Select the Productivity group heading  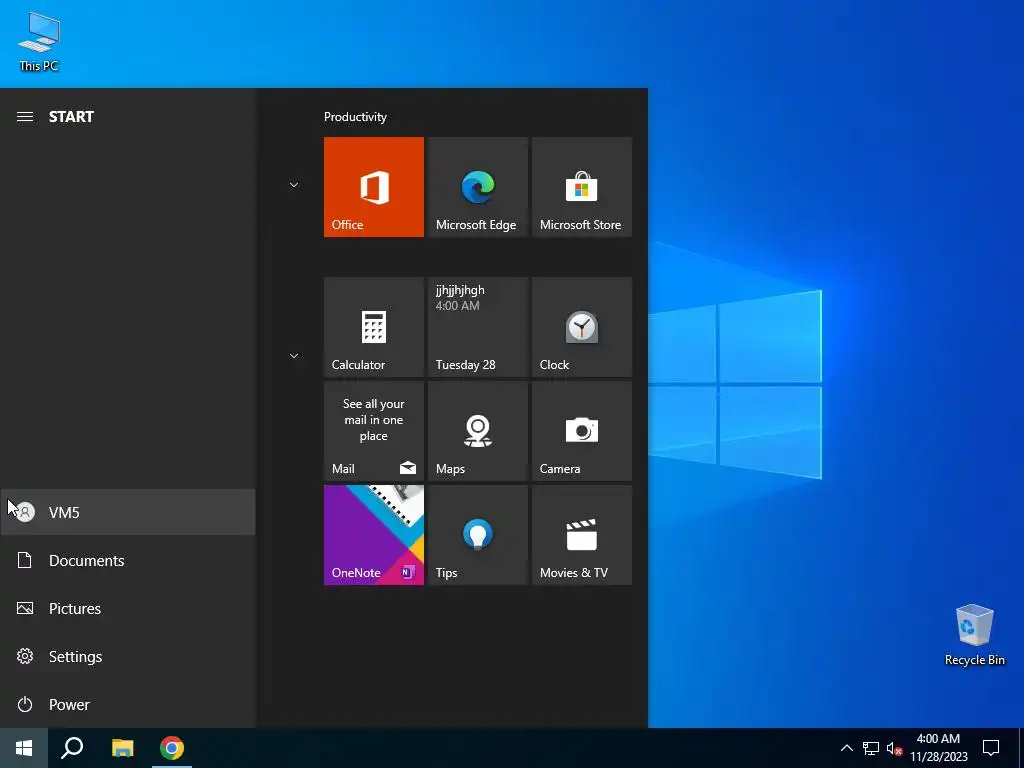[355, 117]
